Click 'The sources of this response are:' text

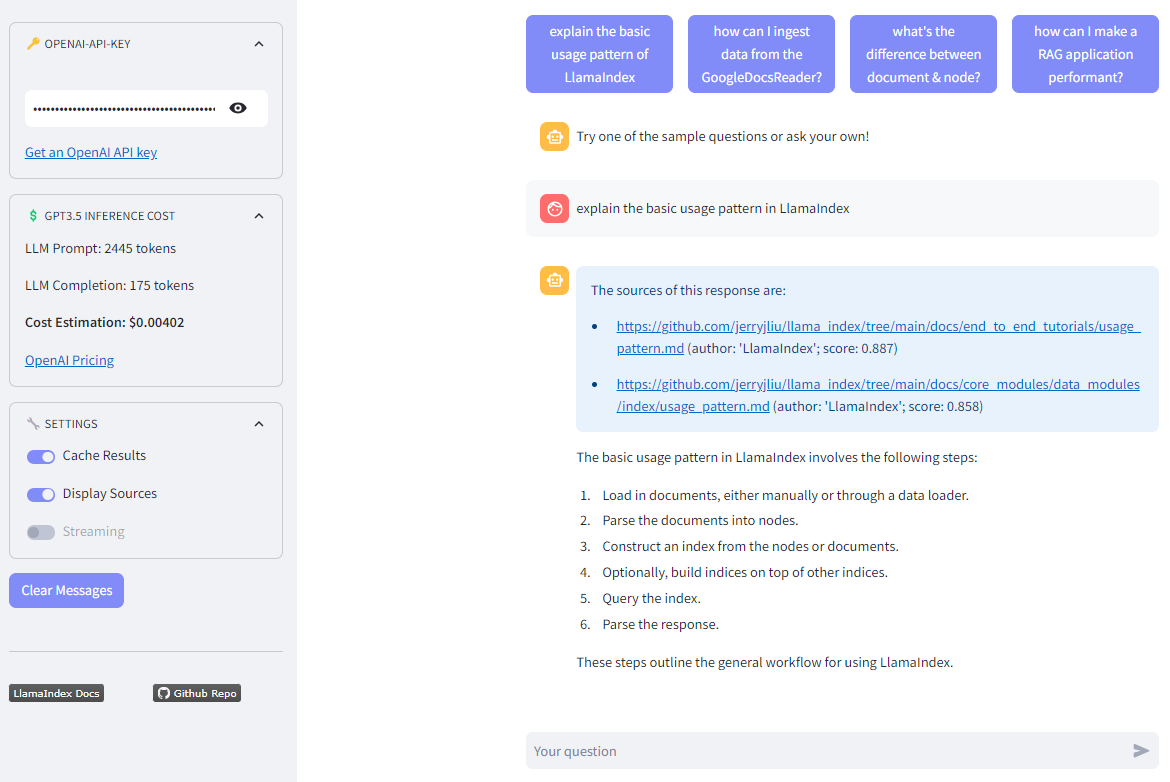pos(688,290)
